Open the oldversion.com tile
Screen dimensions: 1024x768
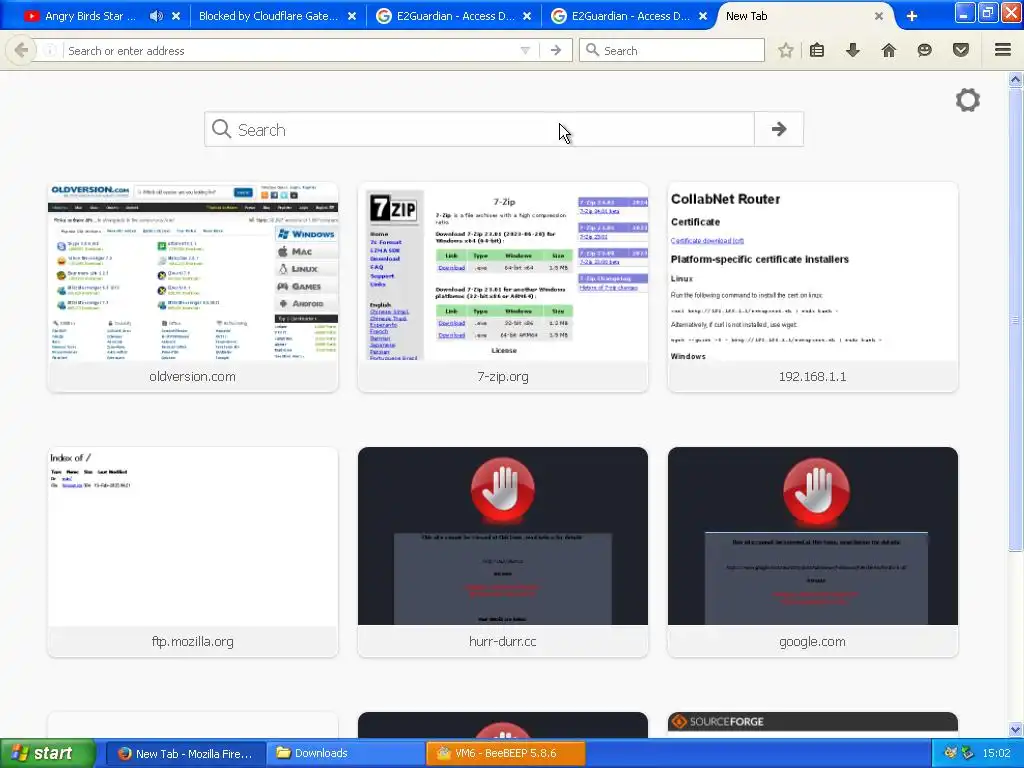pos(193,287)
